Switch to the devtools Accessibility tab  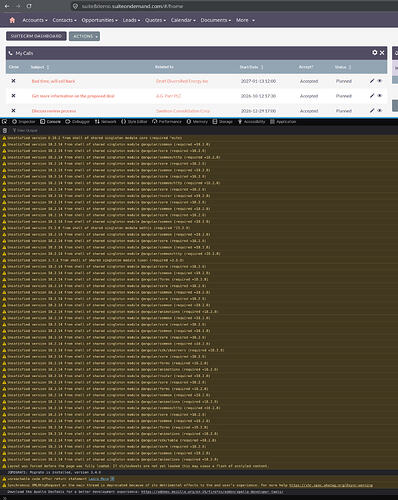click(x=251, y=122)
